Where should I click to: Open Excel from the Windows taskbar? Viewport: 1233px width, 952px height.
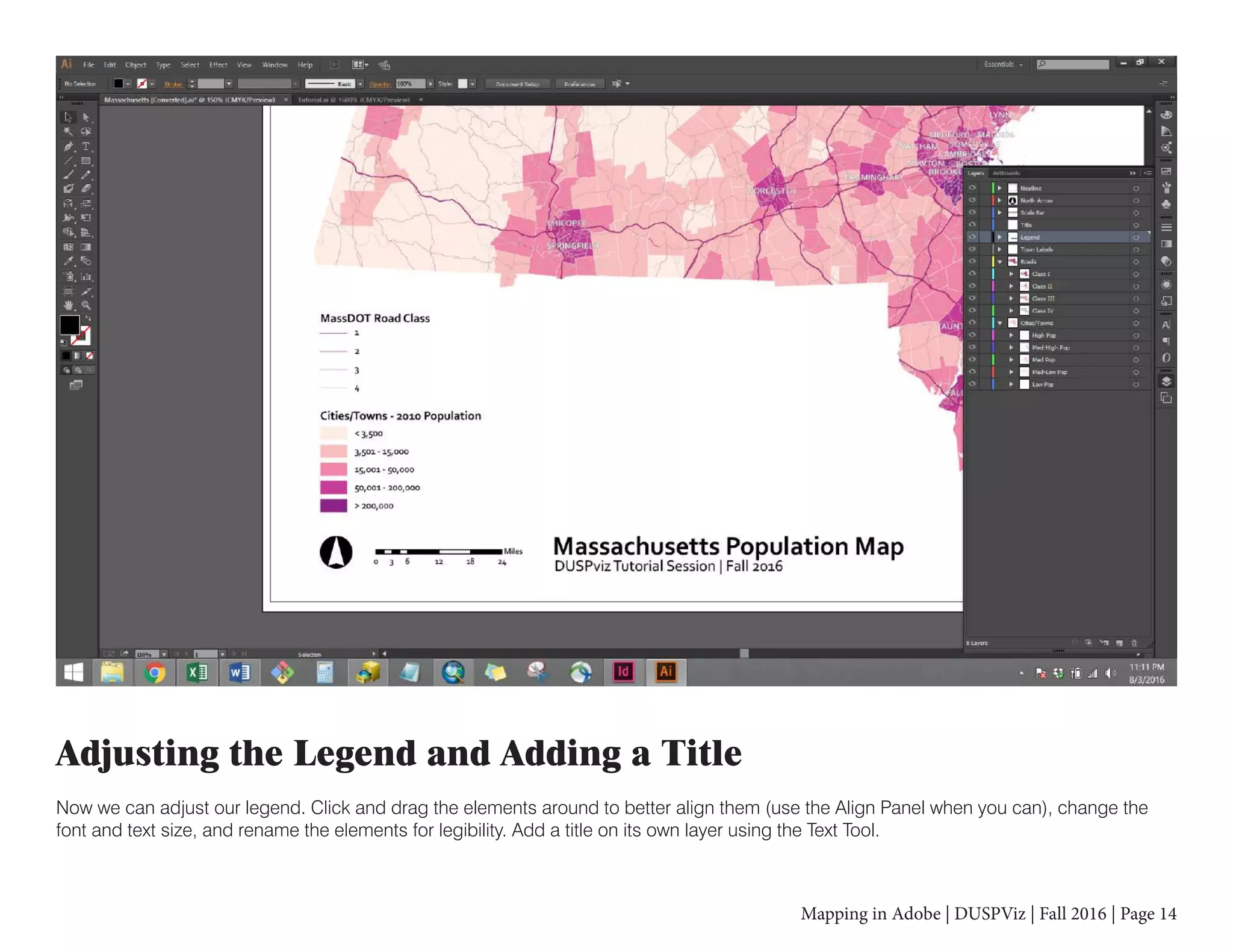click(x=197, y=672)
